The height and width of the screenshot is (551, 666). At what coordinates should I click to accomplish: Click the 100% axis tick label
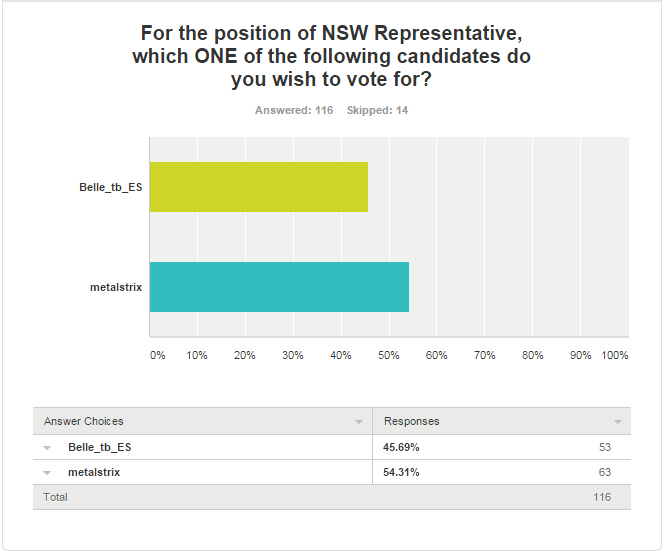click(615, 355)
